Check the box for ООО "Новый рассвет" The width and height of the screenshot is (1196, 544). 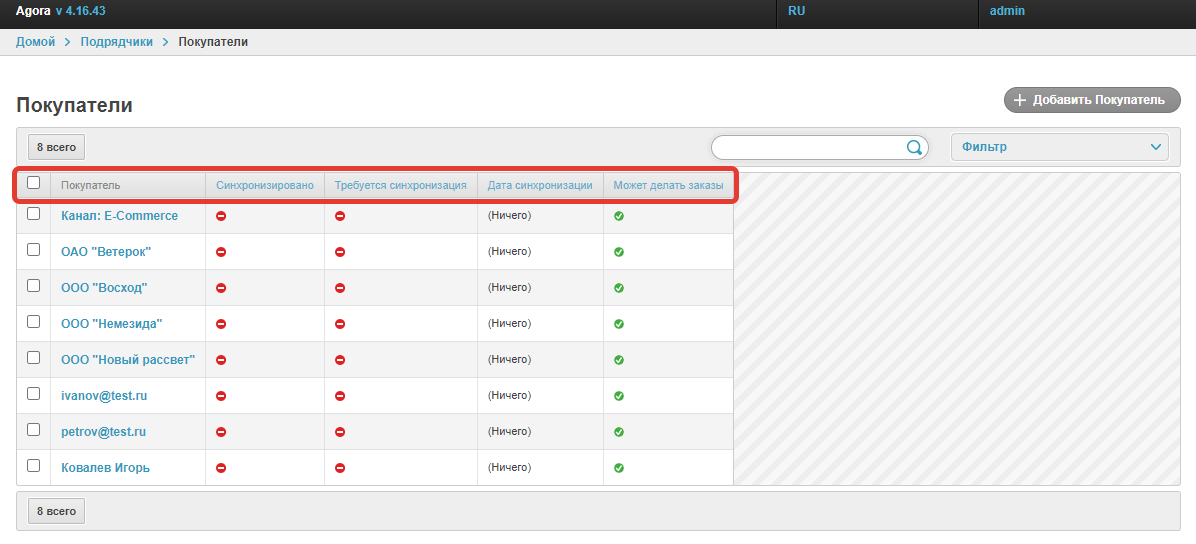[34, 357]
